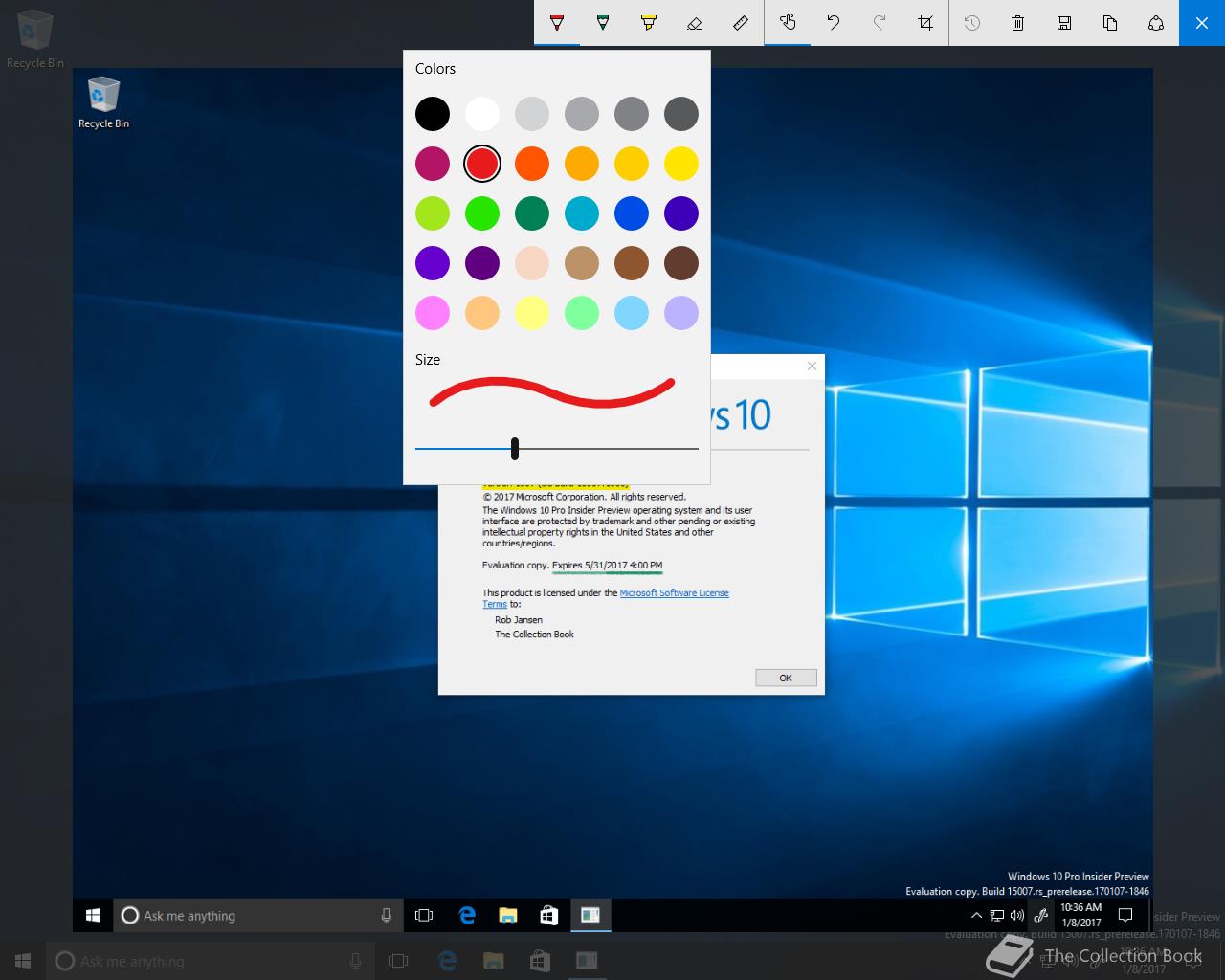Screen dimensions: 1225x980
Task: Redo the ink stroke
Action: point(880,23)
